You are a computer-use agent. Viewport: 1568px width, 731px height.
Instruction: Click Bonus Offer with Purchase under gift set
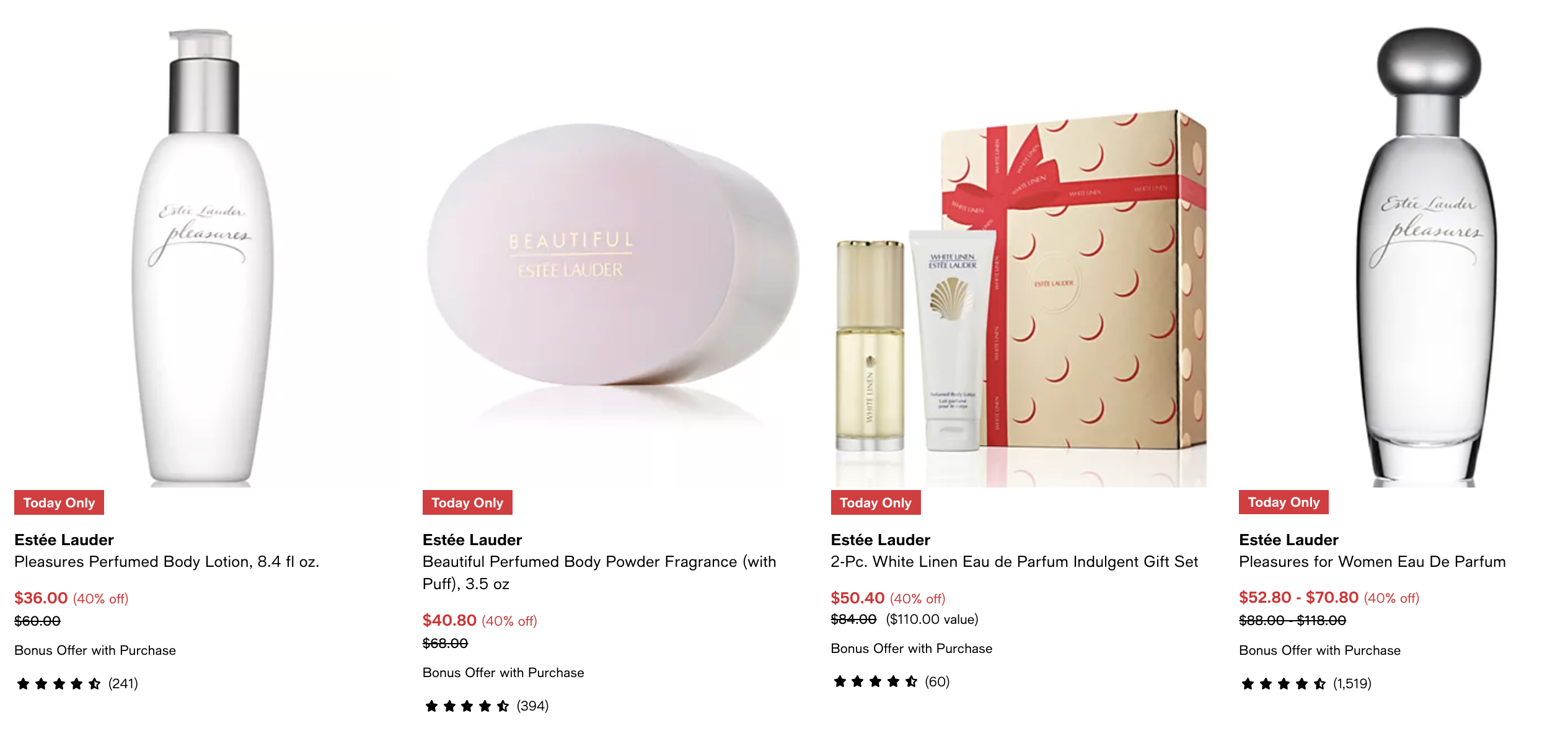912,649
